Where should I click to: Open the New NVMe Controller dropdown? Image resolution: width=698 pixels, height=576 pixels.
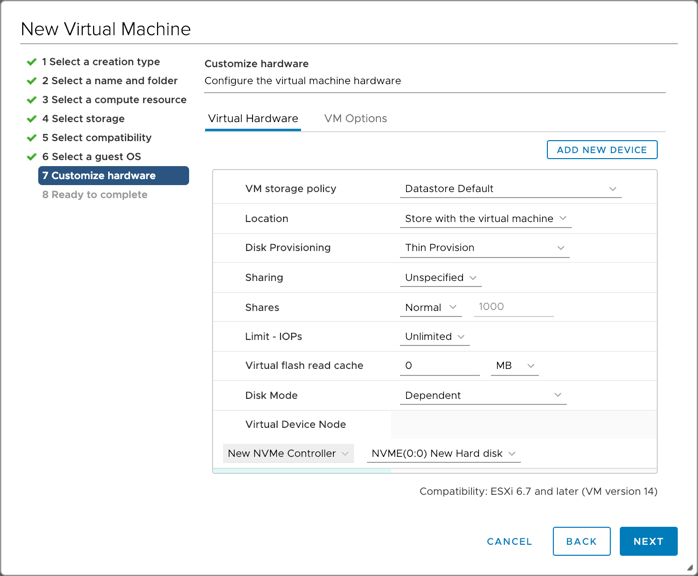point(288,454)
